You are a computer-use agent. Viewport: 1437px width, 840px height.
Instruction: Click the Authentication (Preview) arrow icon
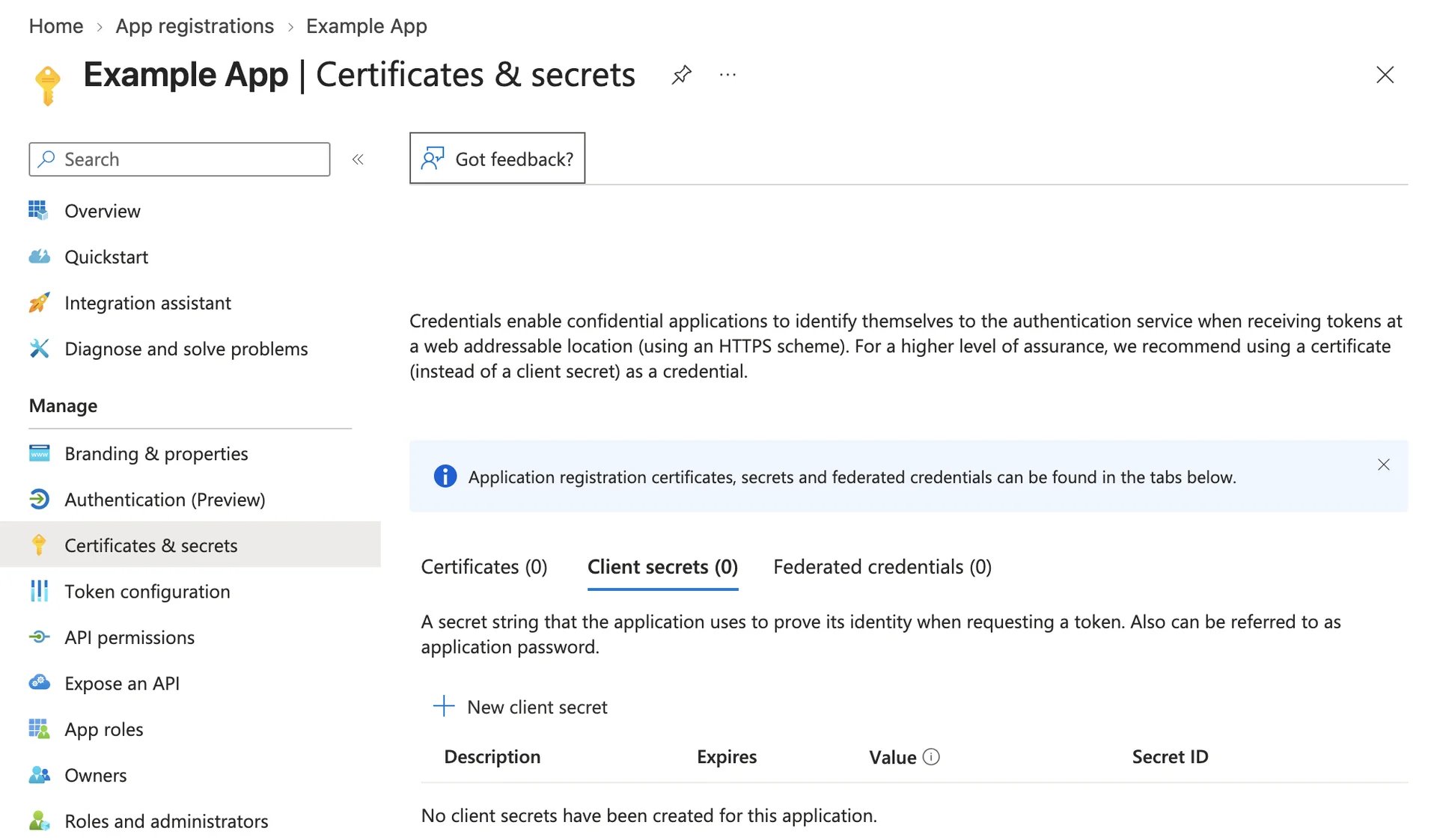coord(39,499)
